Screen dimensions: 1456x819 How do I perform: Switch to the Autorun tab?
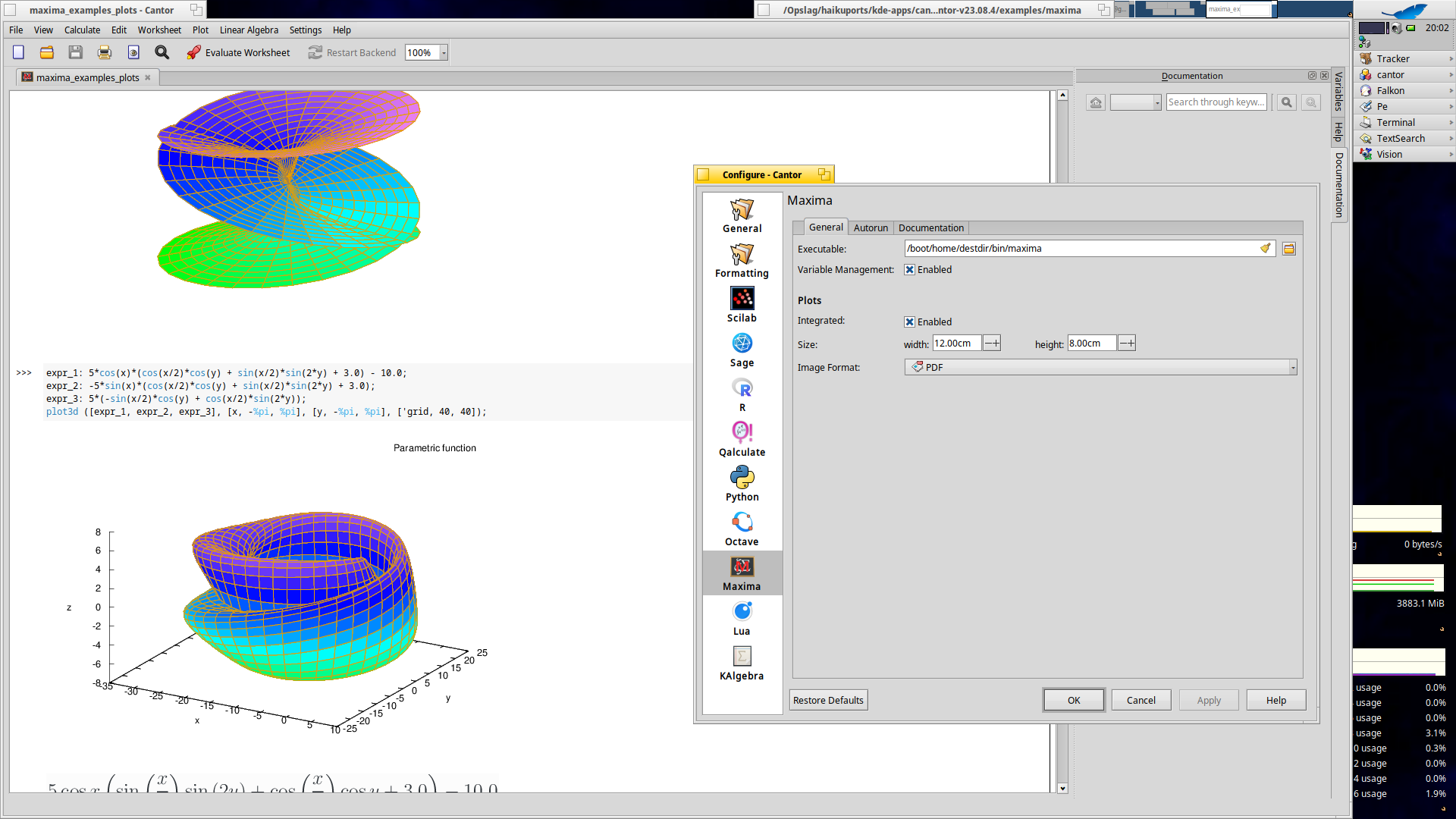871,227
